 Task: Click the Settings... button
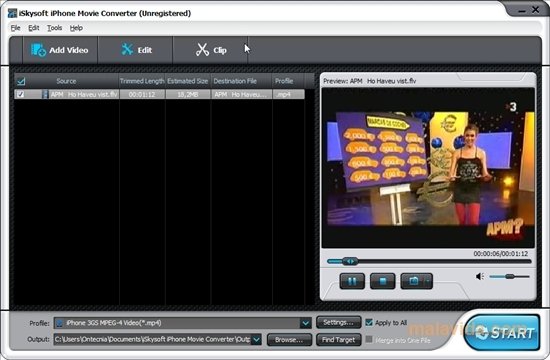point(338,322)
